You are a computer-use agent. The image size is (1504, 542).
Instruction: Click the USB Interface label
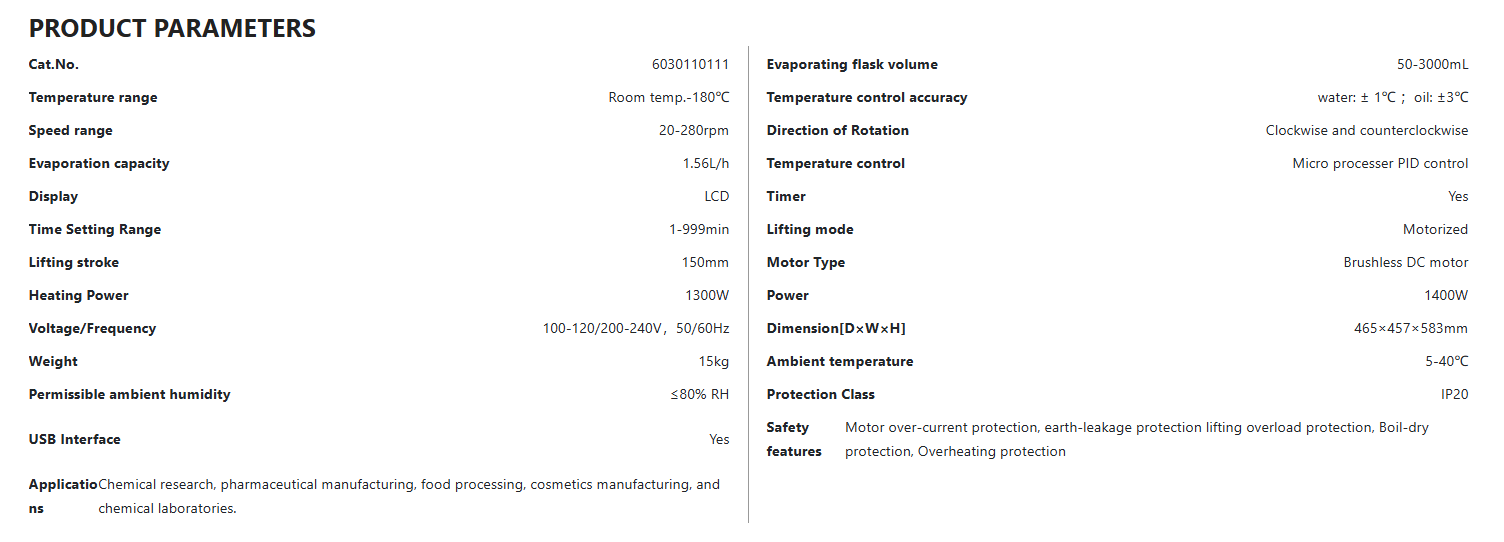point(74,440)
